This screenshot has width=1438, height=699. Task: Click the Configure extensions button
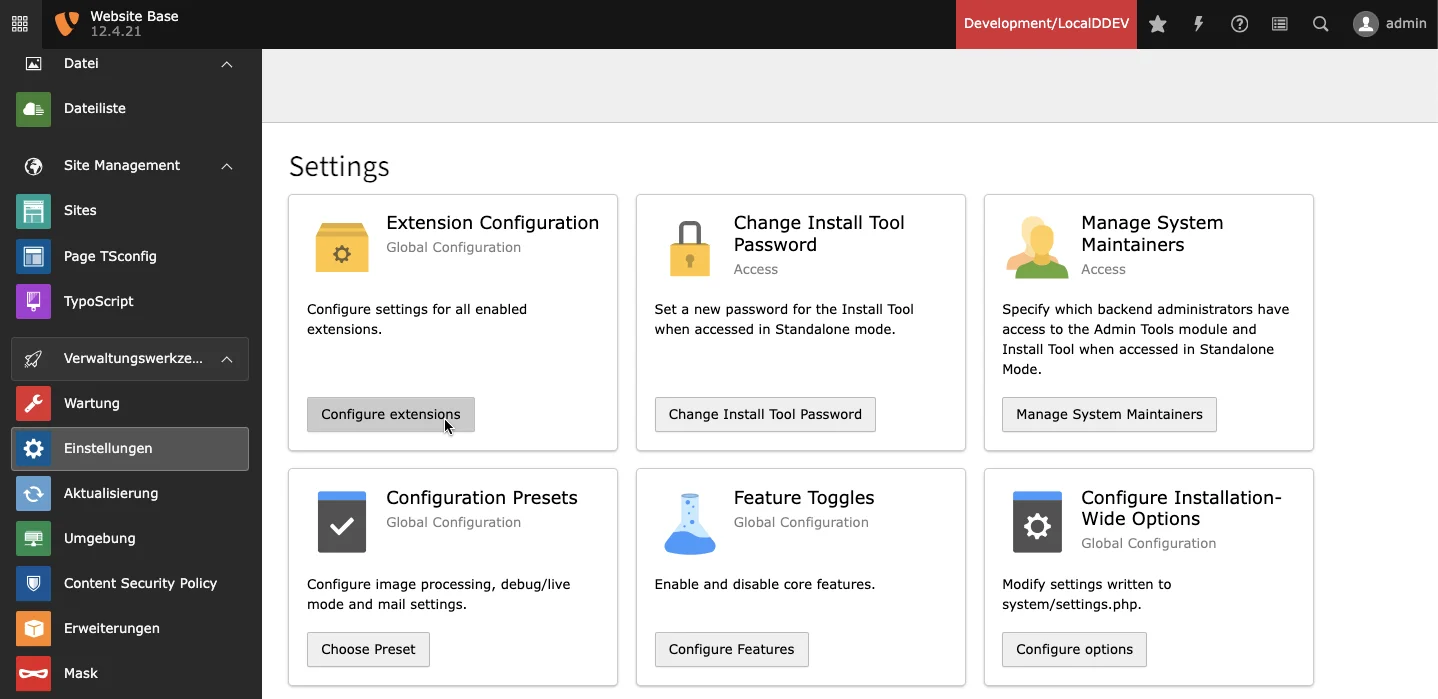(390, 414)
